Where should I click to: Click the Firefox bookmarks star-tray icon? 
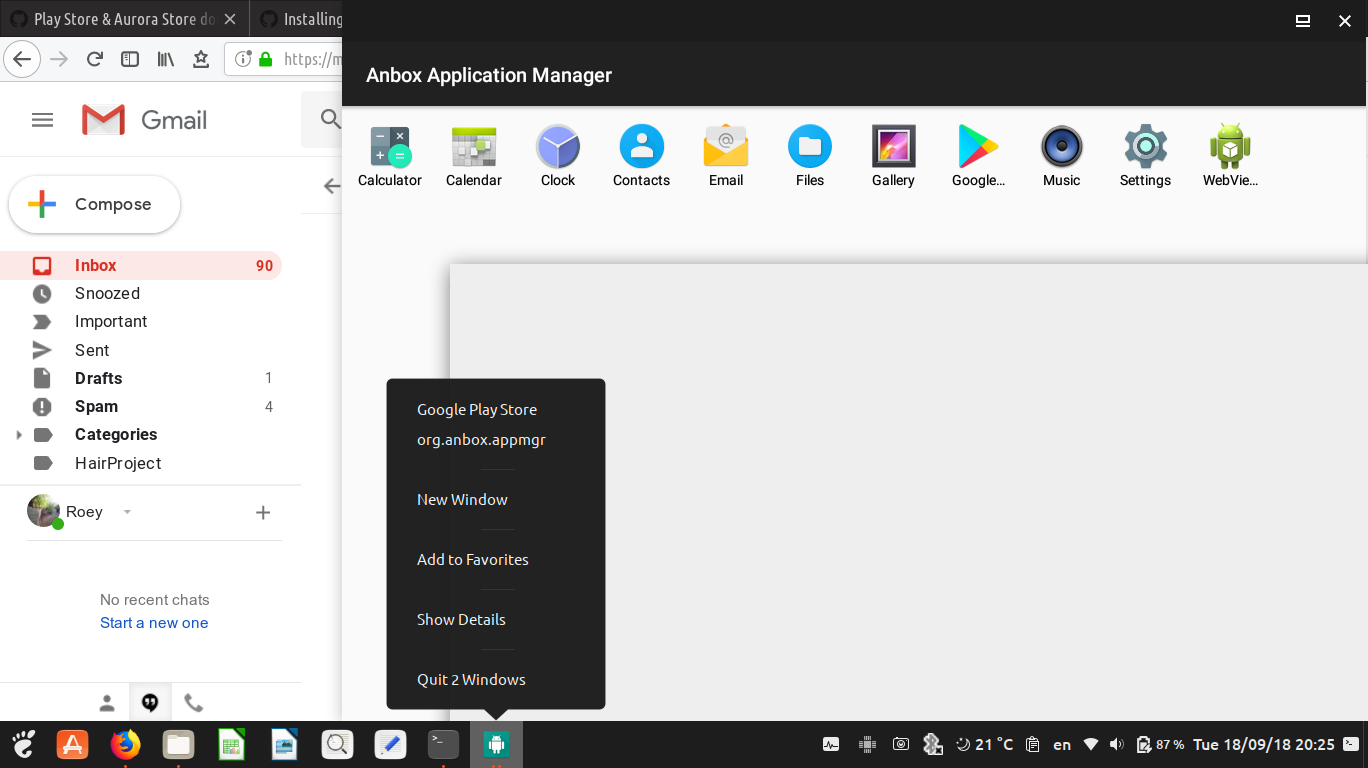tap(201, 59)
